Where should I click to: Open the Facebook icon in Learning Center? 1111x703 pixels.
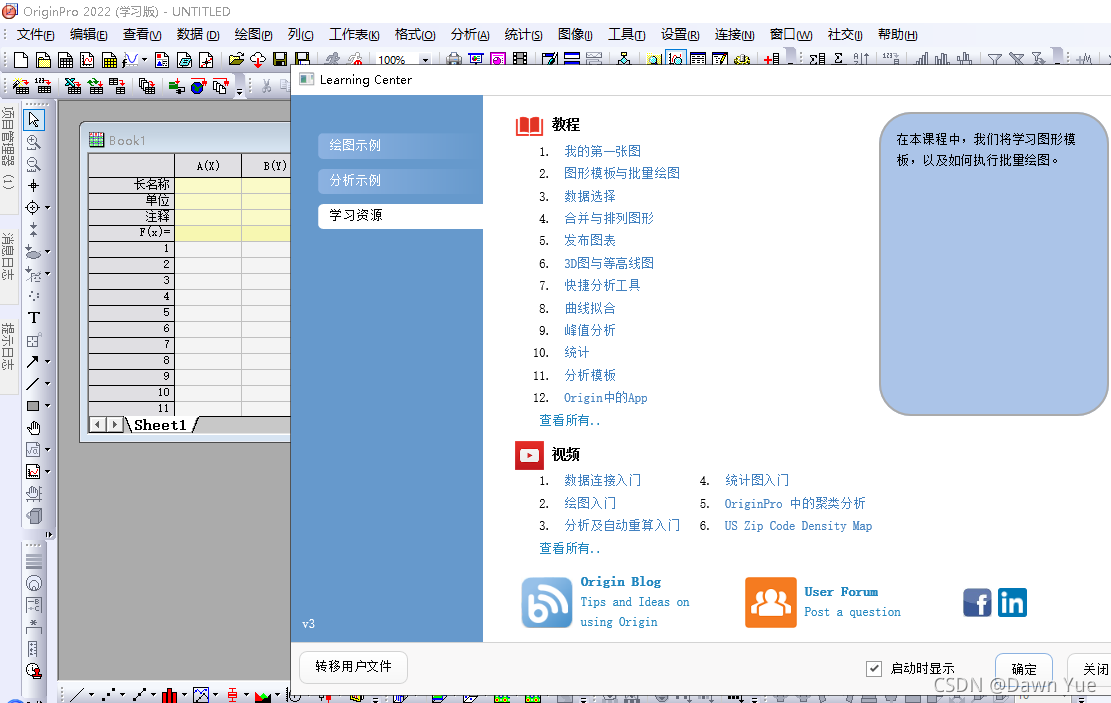[977, 602]
